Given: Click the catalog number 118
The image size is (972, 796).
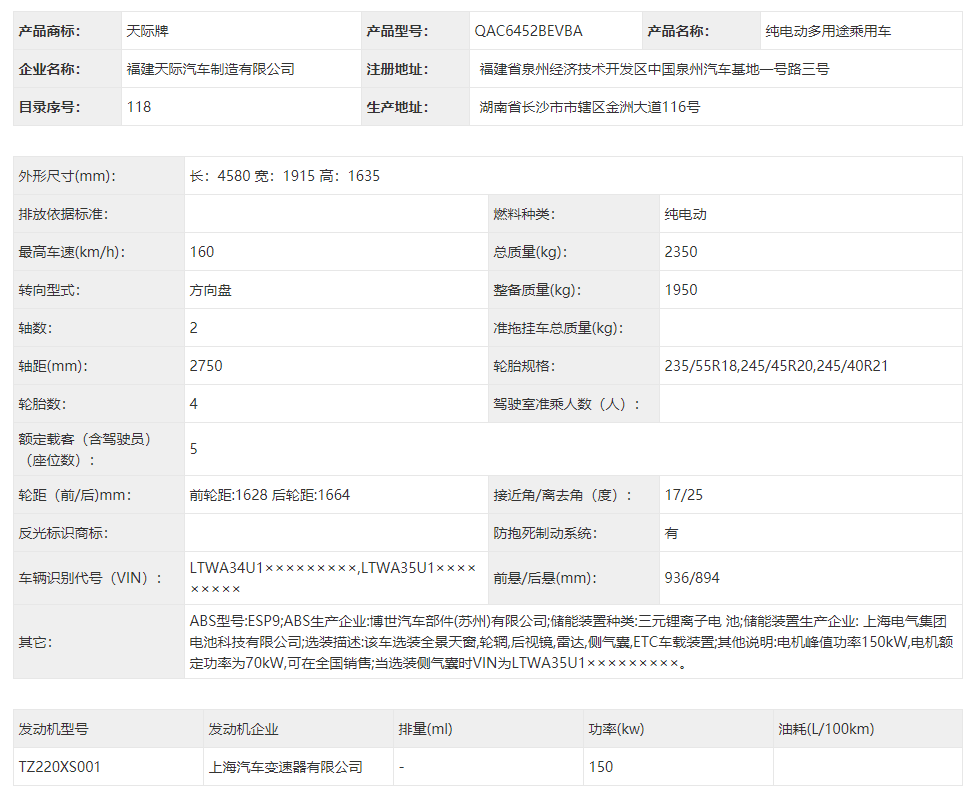Looking at the screenshot, I should tap(139, 107).
